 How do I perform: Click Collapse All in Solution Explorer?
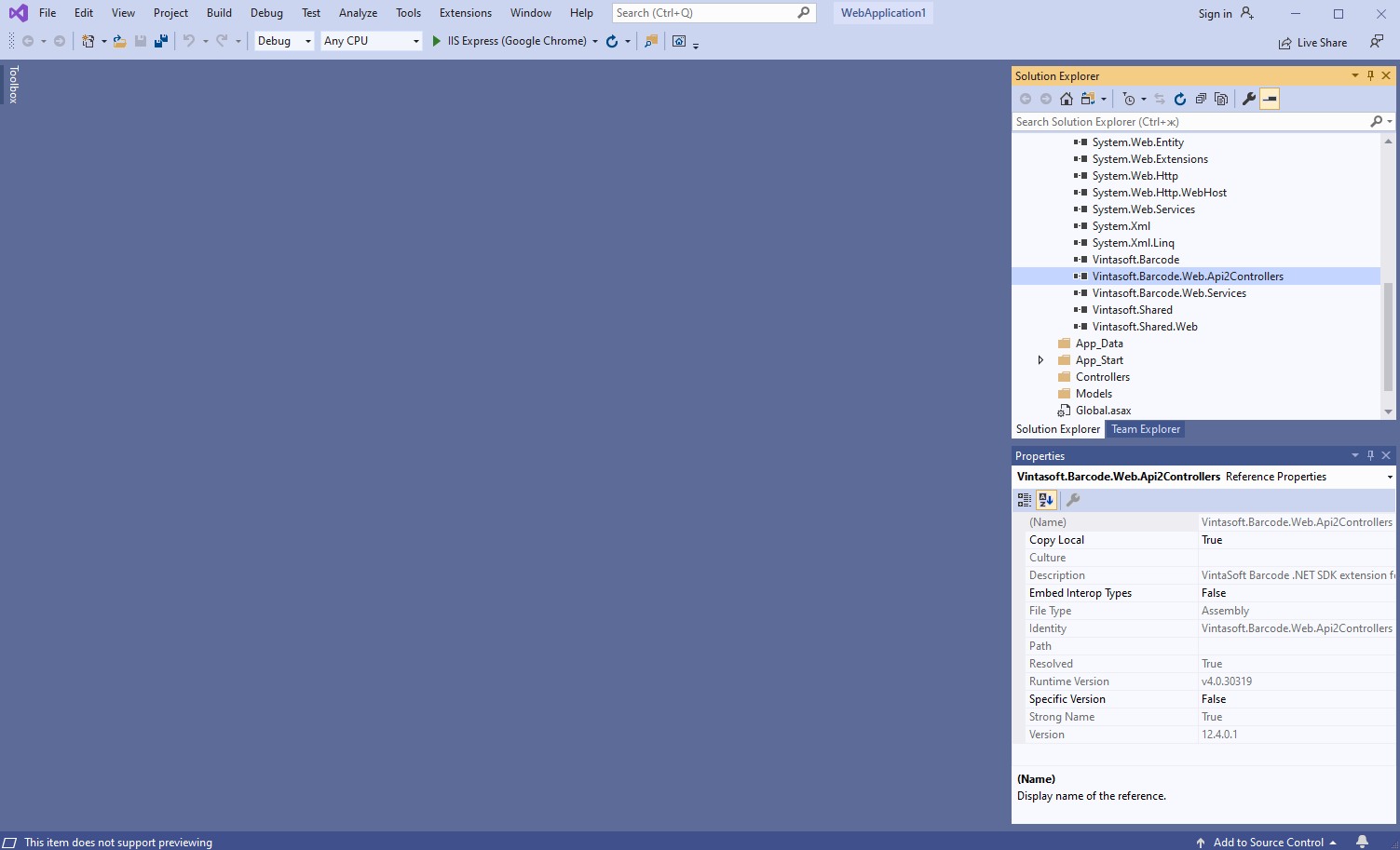(1201, 99)
